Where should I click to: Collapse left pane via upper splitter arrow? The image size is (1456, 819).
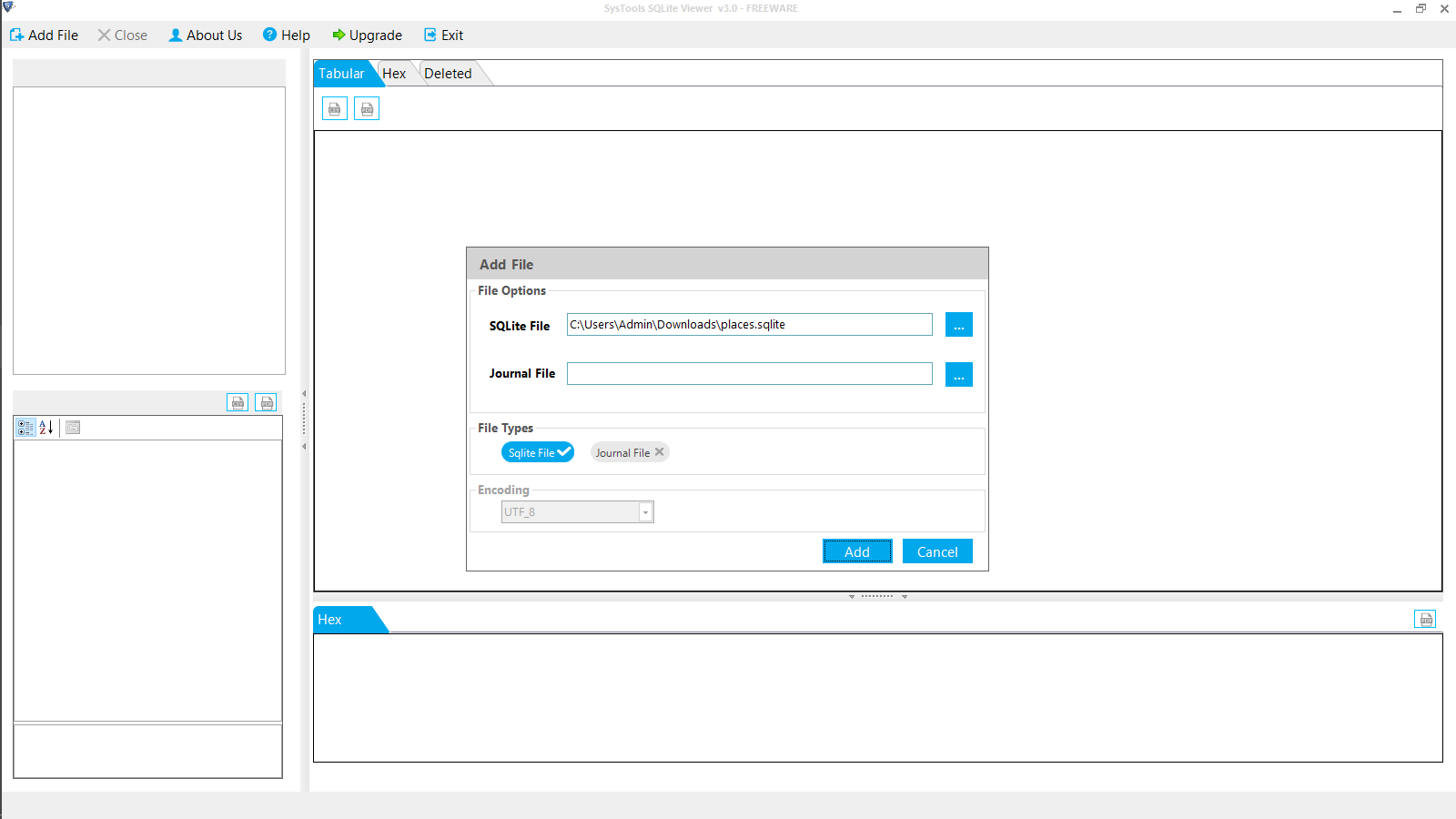pyautogui.click(x=304, y=394)
